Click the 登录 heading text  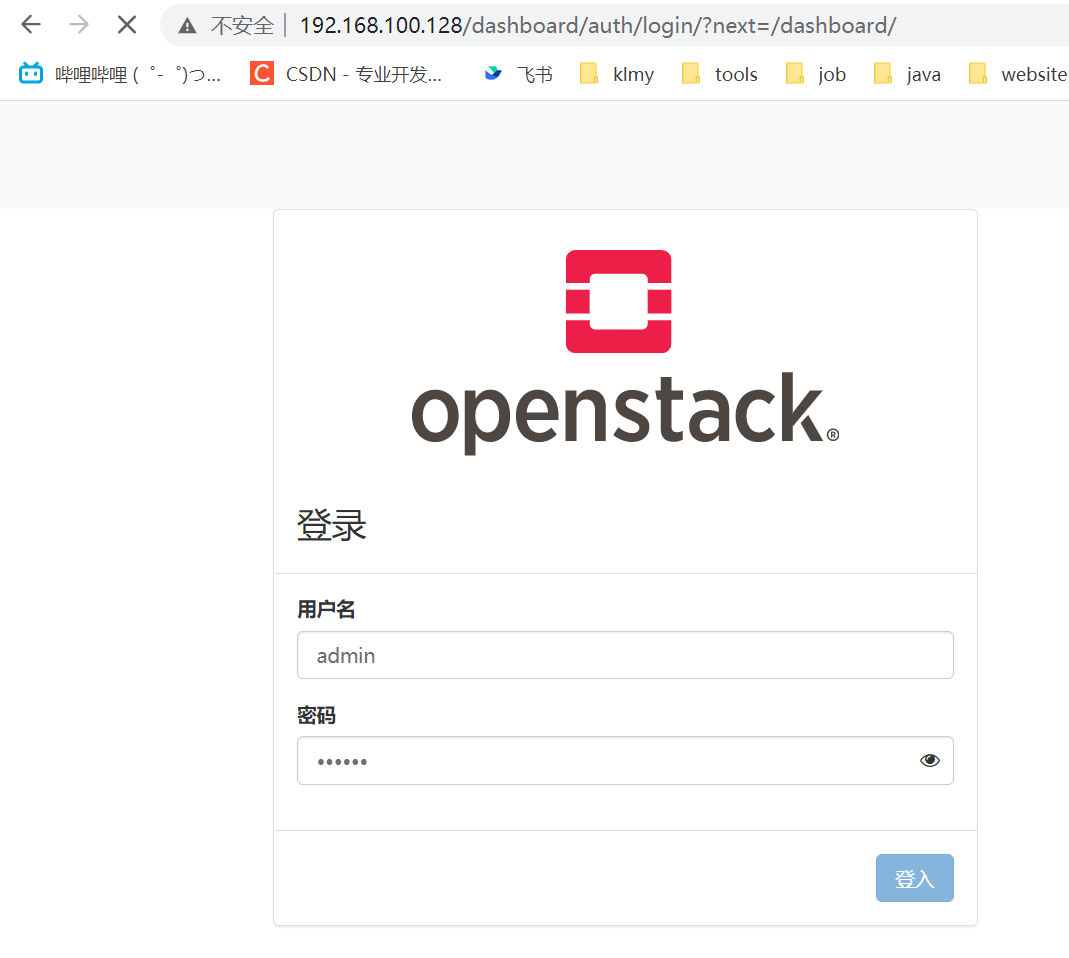(x=332, y=526)
